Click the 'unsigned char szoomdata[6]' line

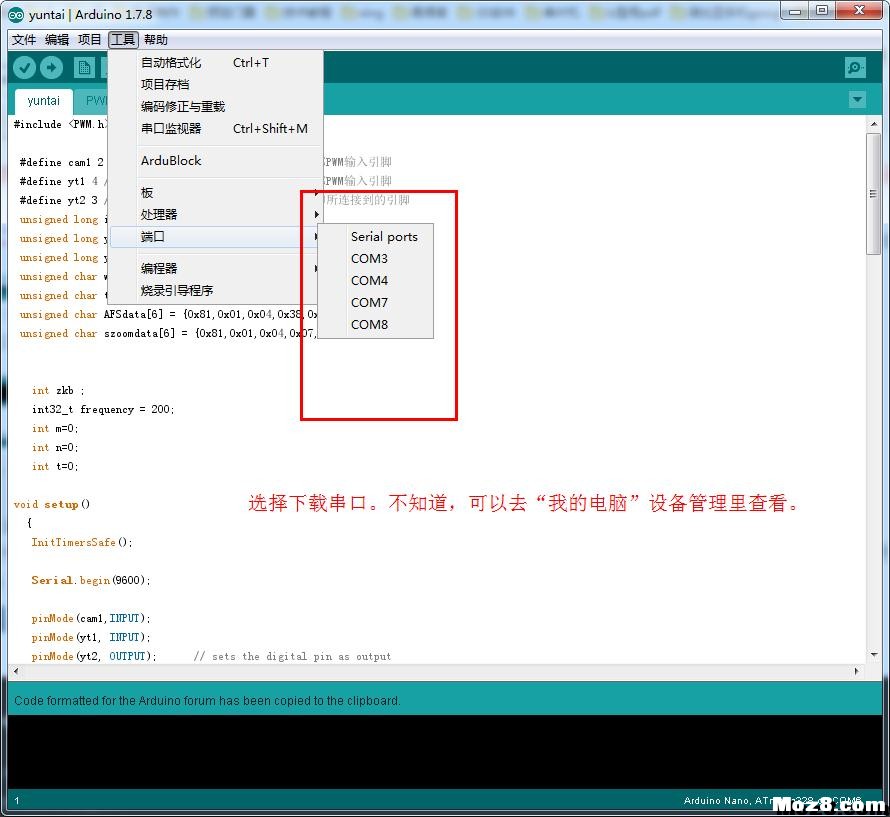[x=169, y=333]
